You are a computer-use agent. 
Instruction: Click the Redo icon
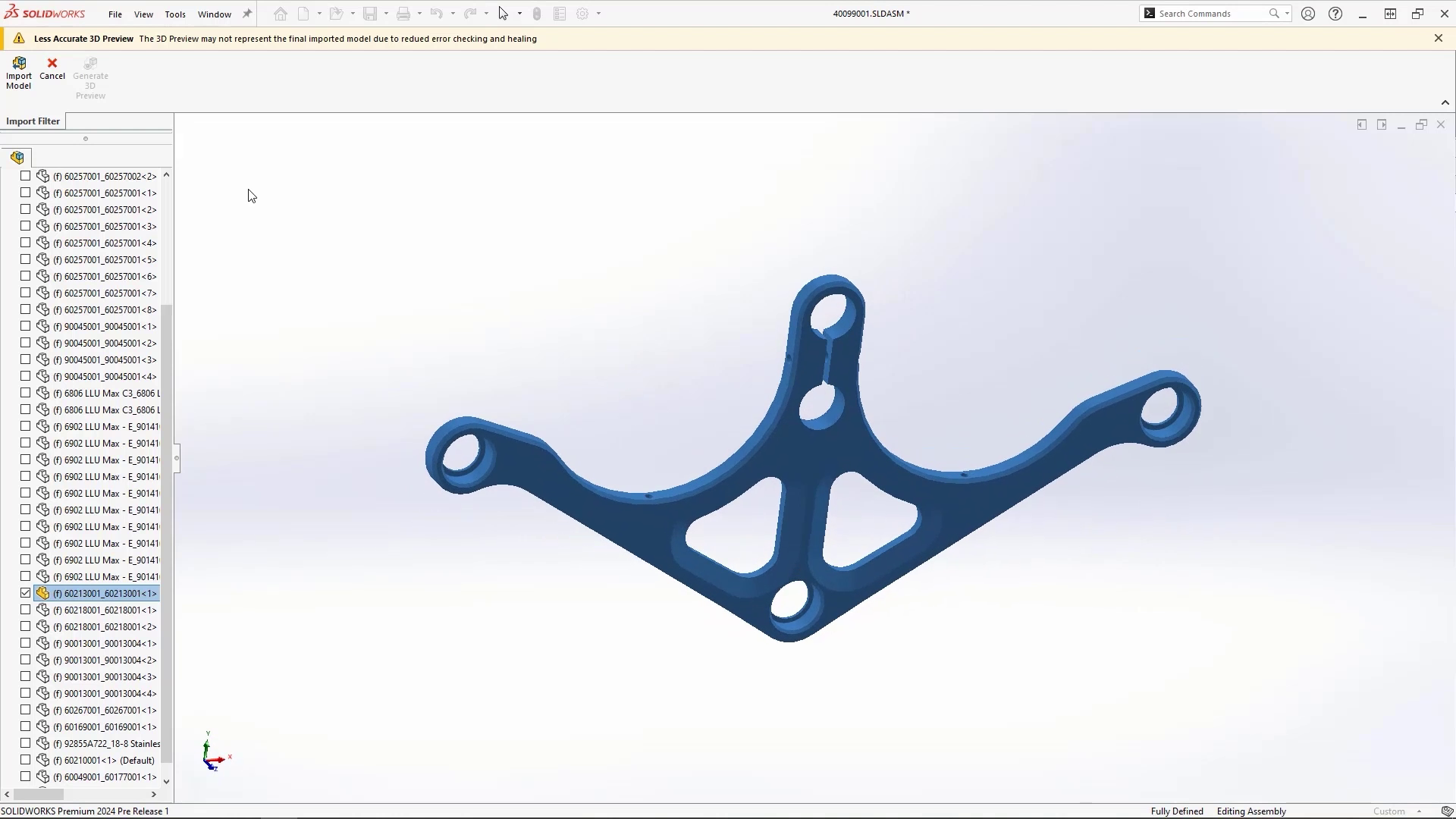tap(469, 13)
